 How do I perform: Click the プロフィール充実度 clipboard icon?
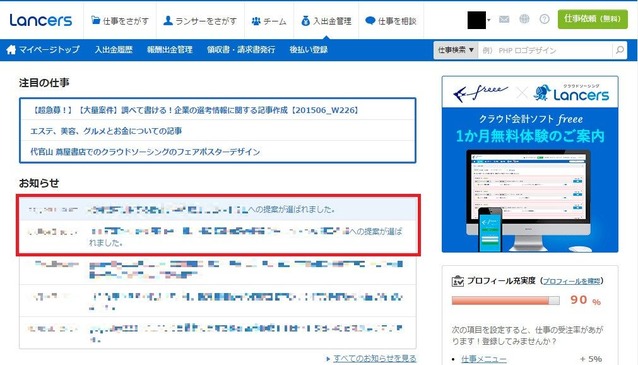pos(458,281)
